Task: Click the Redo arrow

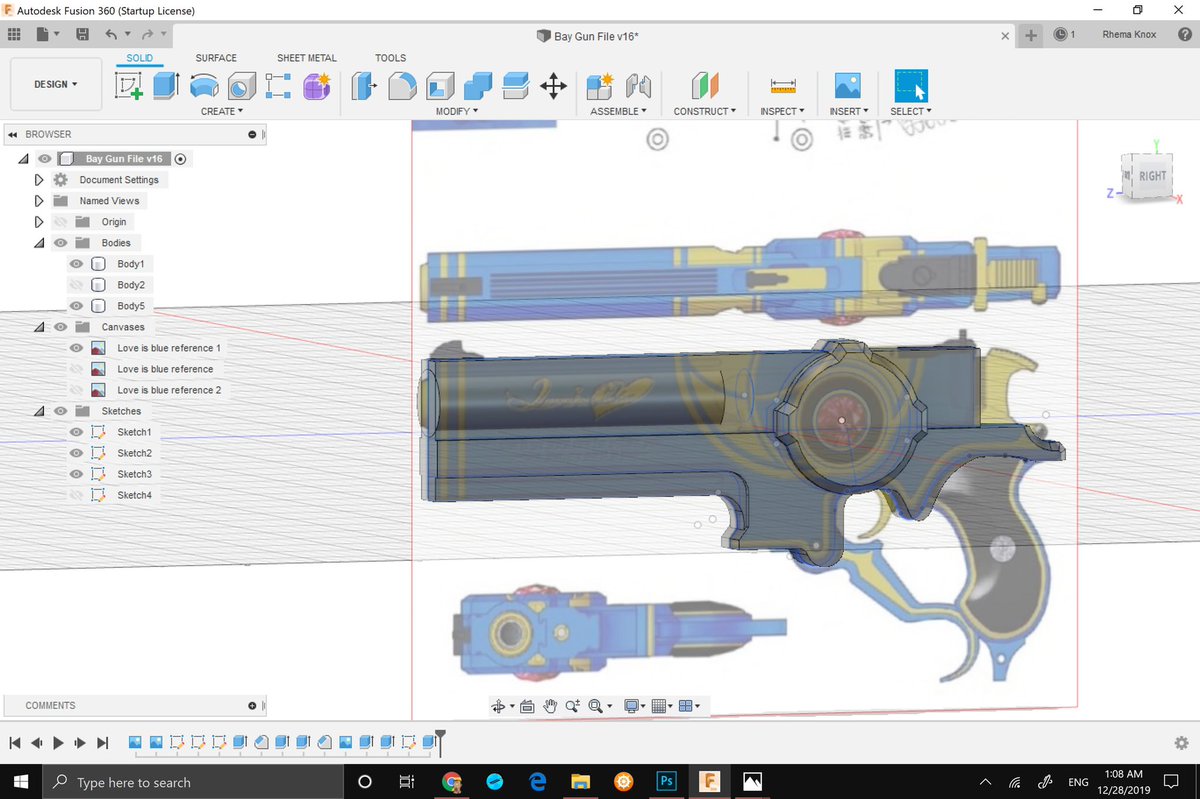Action: (146, 34)
